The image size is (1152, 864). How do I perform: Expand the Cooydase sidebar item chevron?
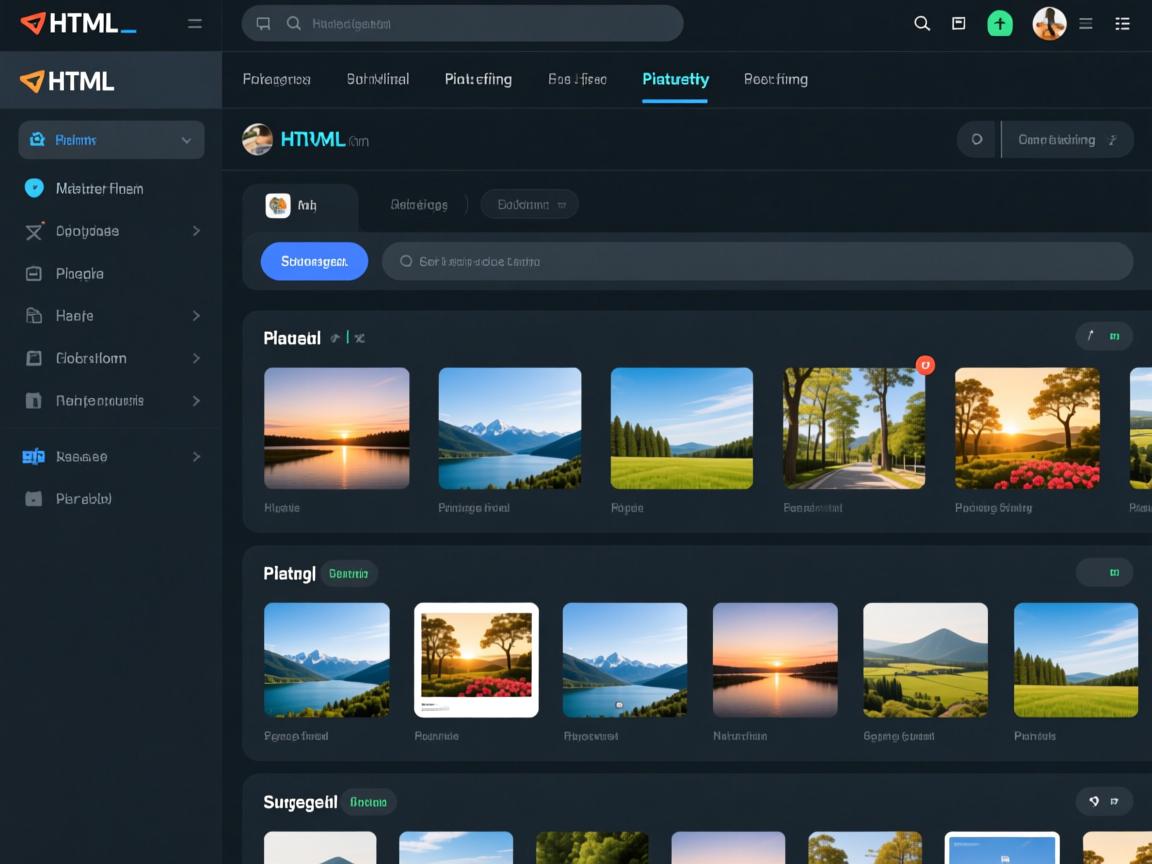click(196, 231)
